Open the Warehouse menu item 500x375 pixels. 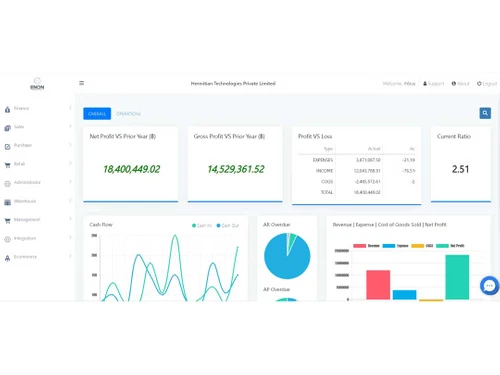[25, 201]
